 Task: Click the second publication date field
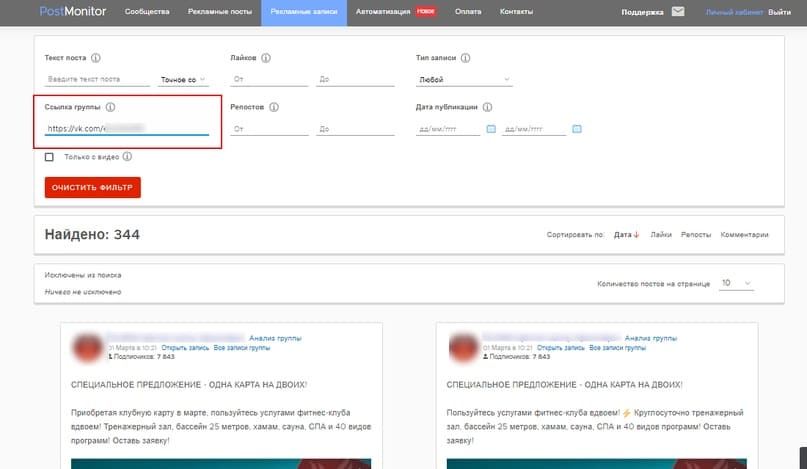point(534,129)
